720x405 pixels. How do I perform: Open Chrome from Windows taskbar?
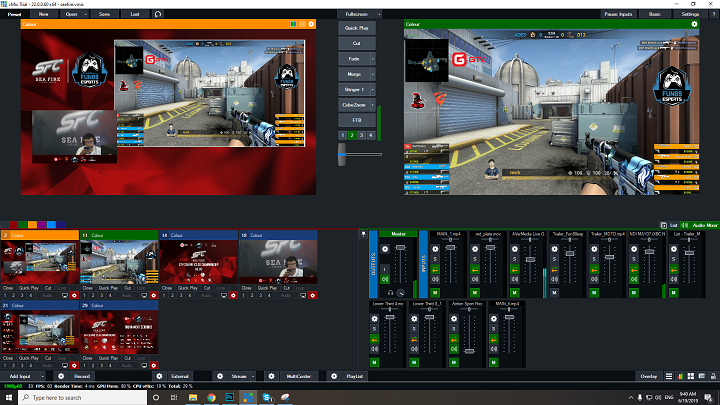[211, 397]
